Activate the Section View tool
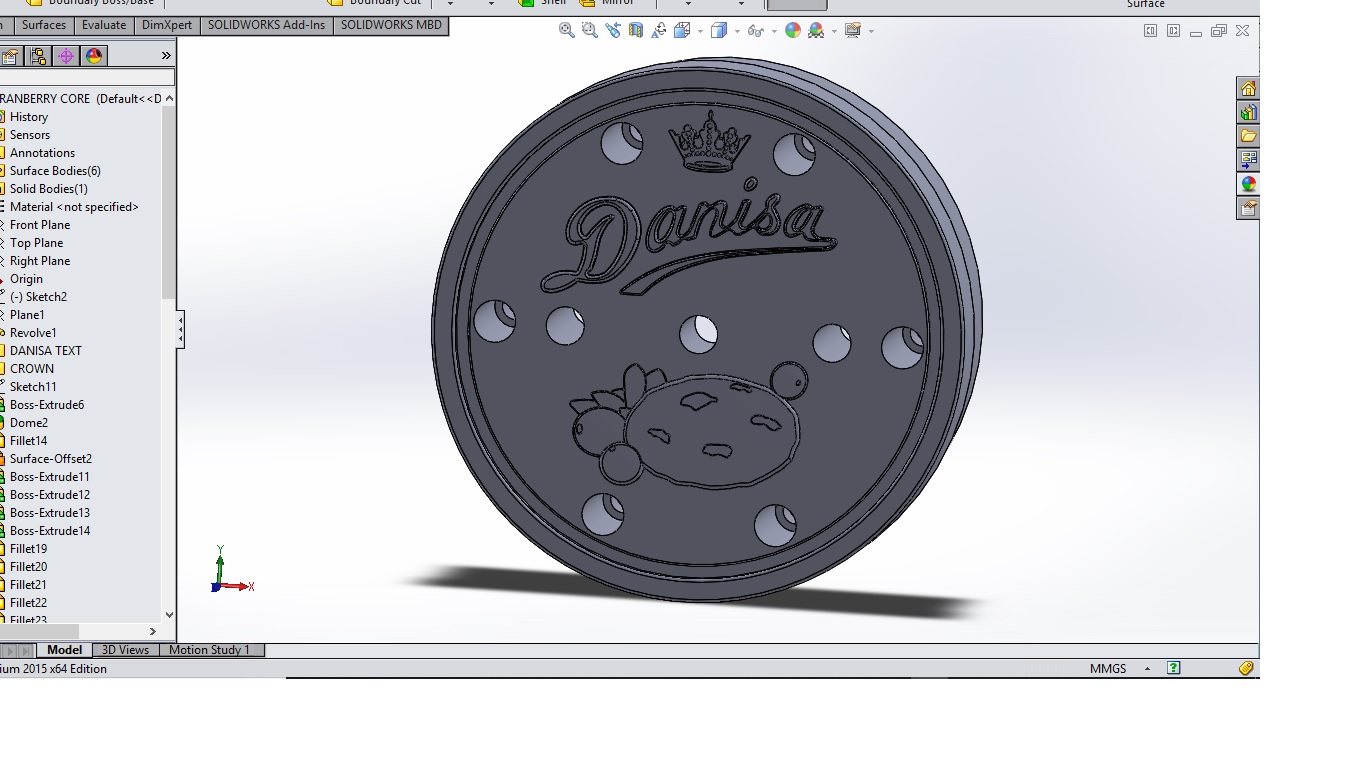 636,31
